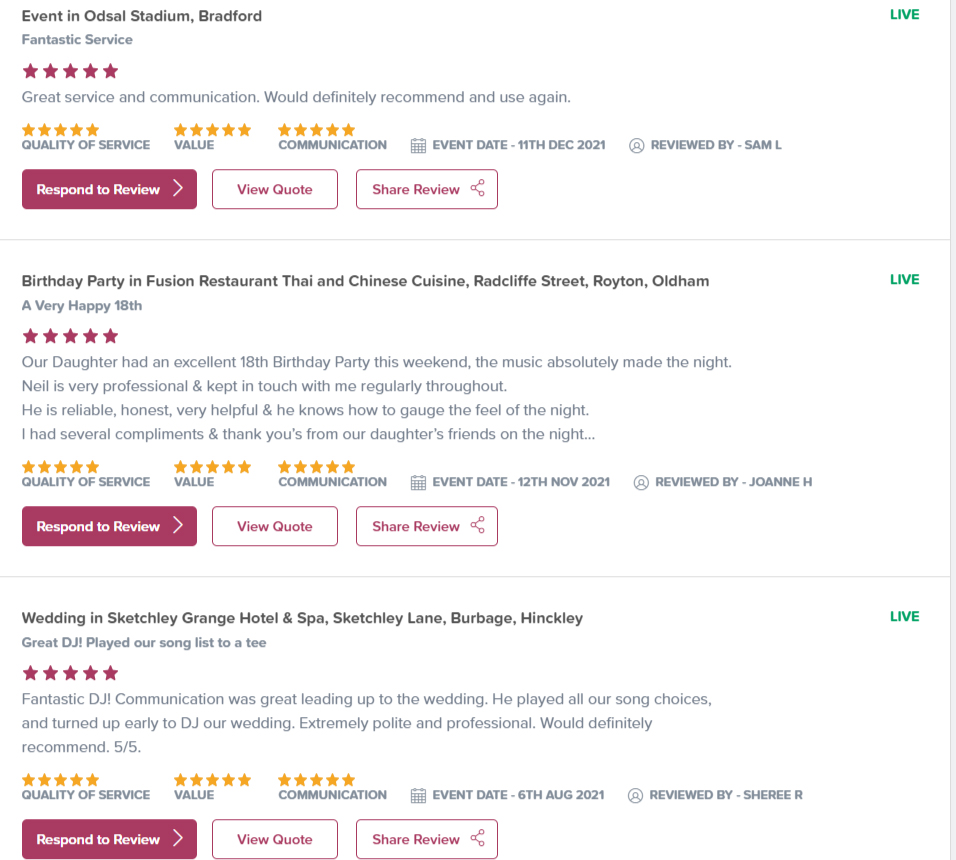Click calendar icon beside 6th Aug 2021
The height and width of the screenshot is (860, 956).
(x=419, y=795)
